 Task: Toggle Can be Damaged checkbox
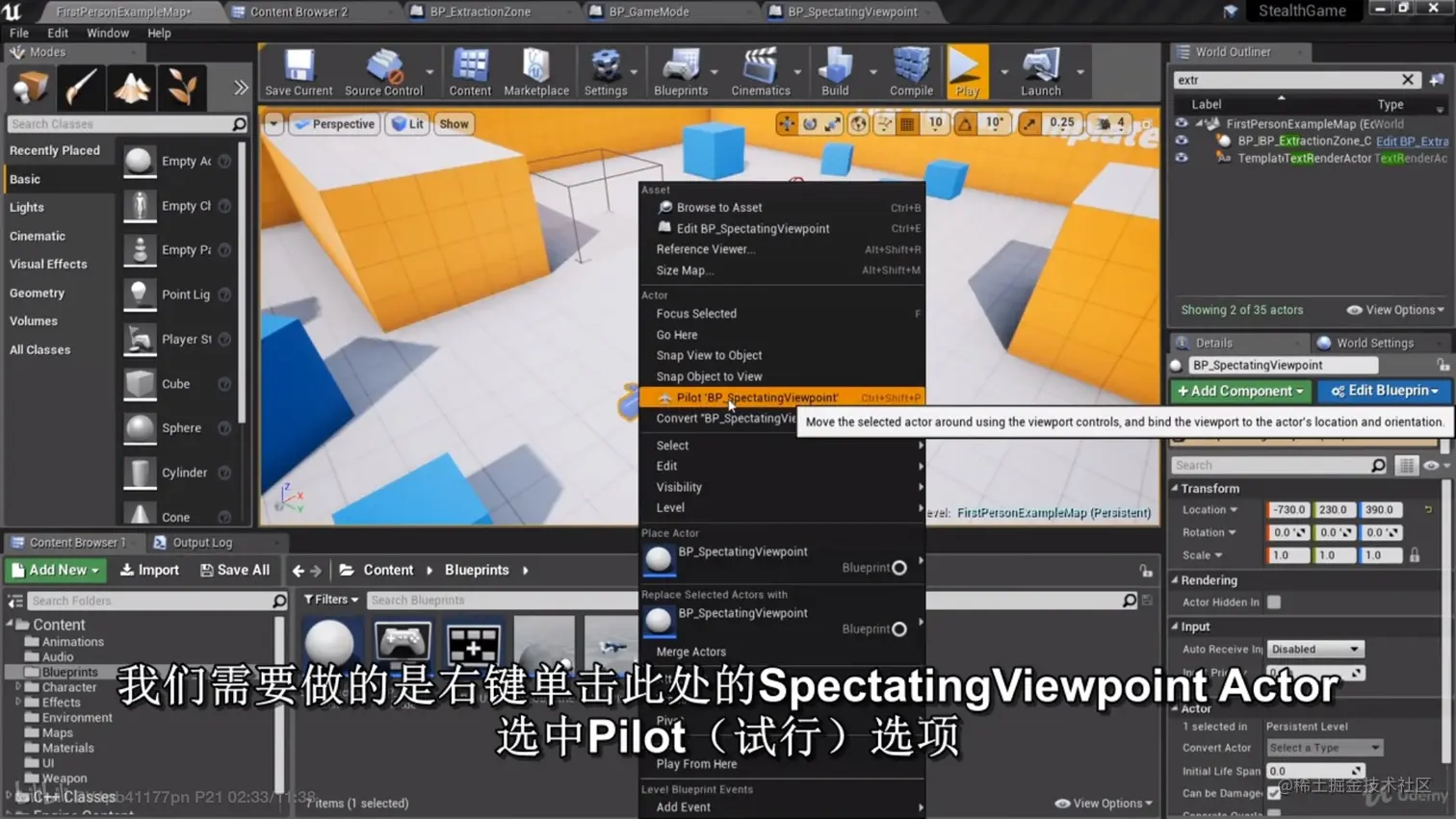point(1274,793)
